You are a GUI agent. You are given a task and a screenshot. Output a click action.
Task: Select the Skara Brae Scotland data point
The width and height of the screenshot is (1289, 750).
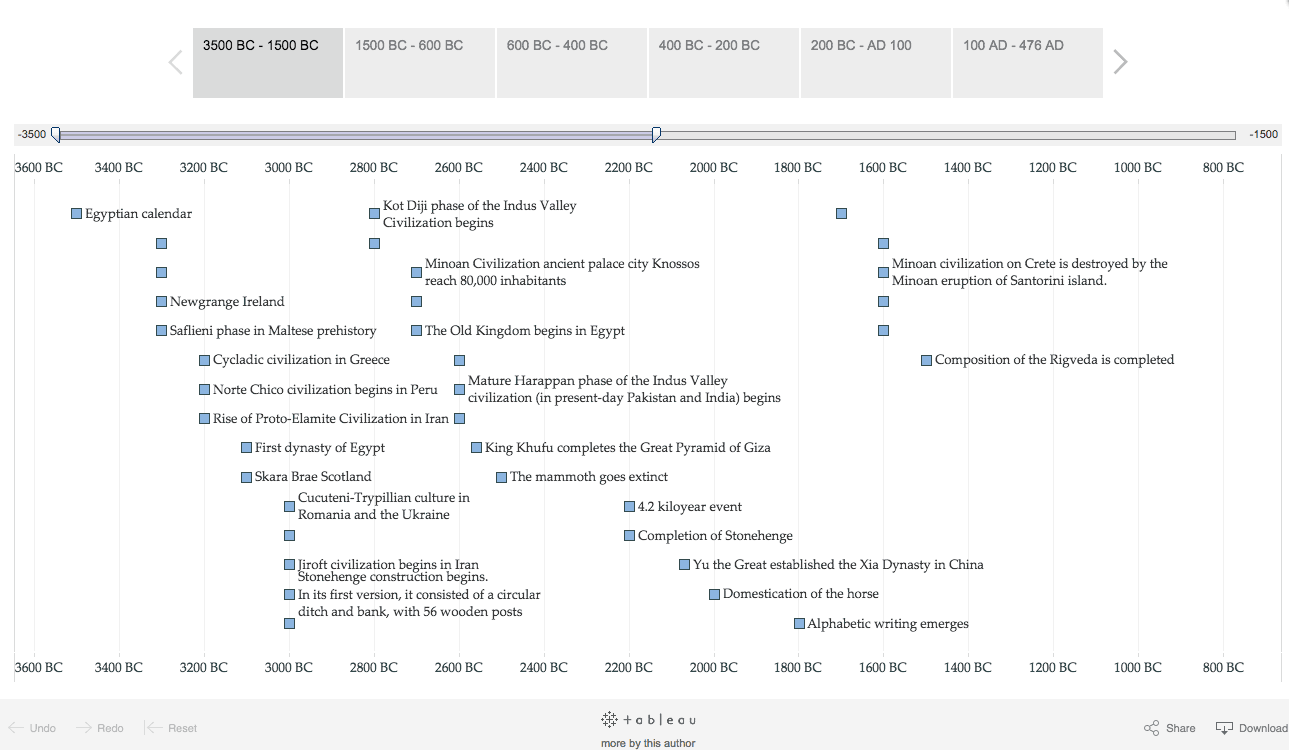point(246,476)
